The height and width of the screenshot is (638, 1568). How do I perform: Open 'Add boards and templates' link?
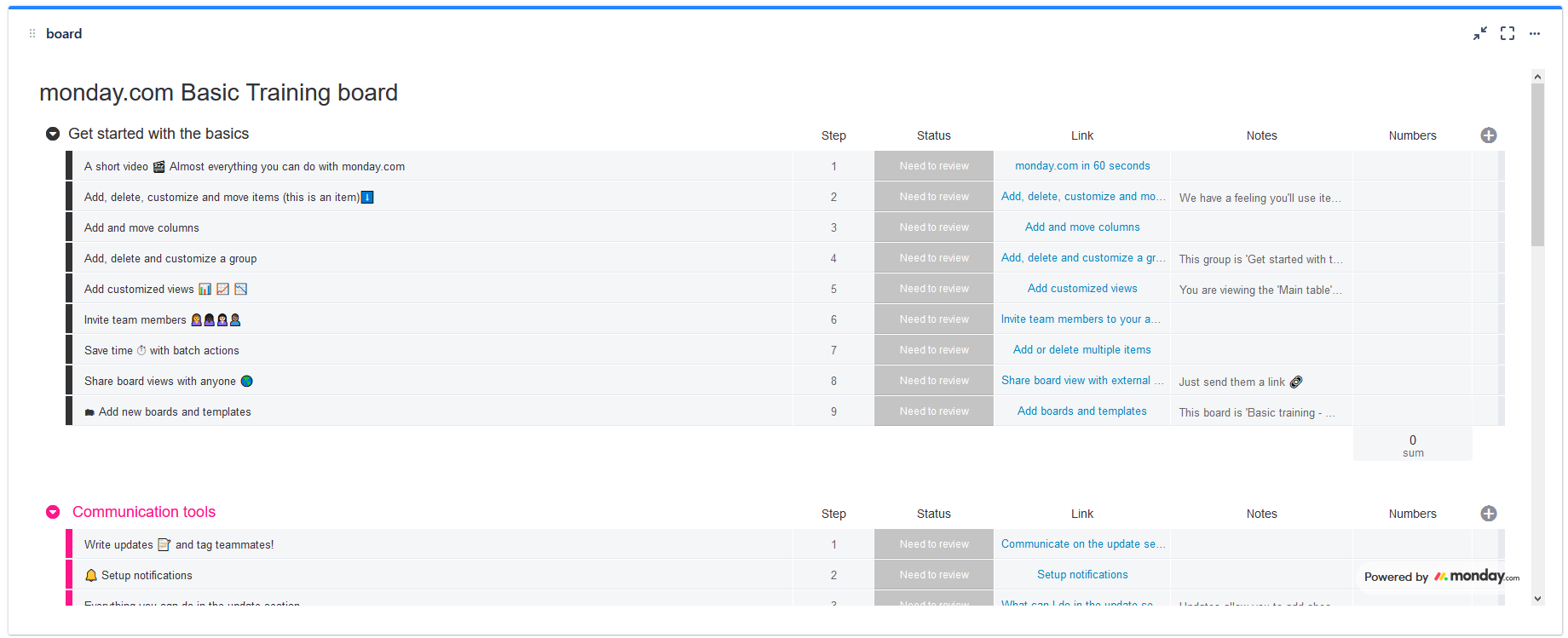click(1082, 411)
